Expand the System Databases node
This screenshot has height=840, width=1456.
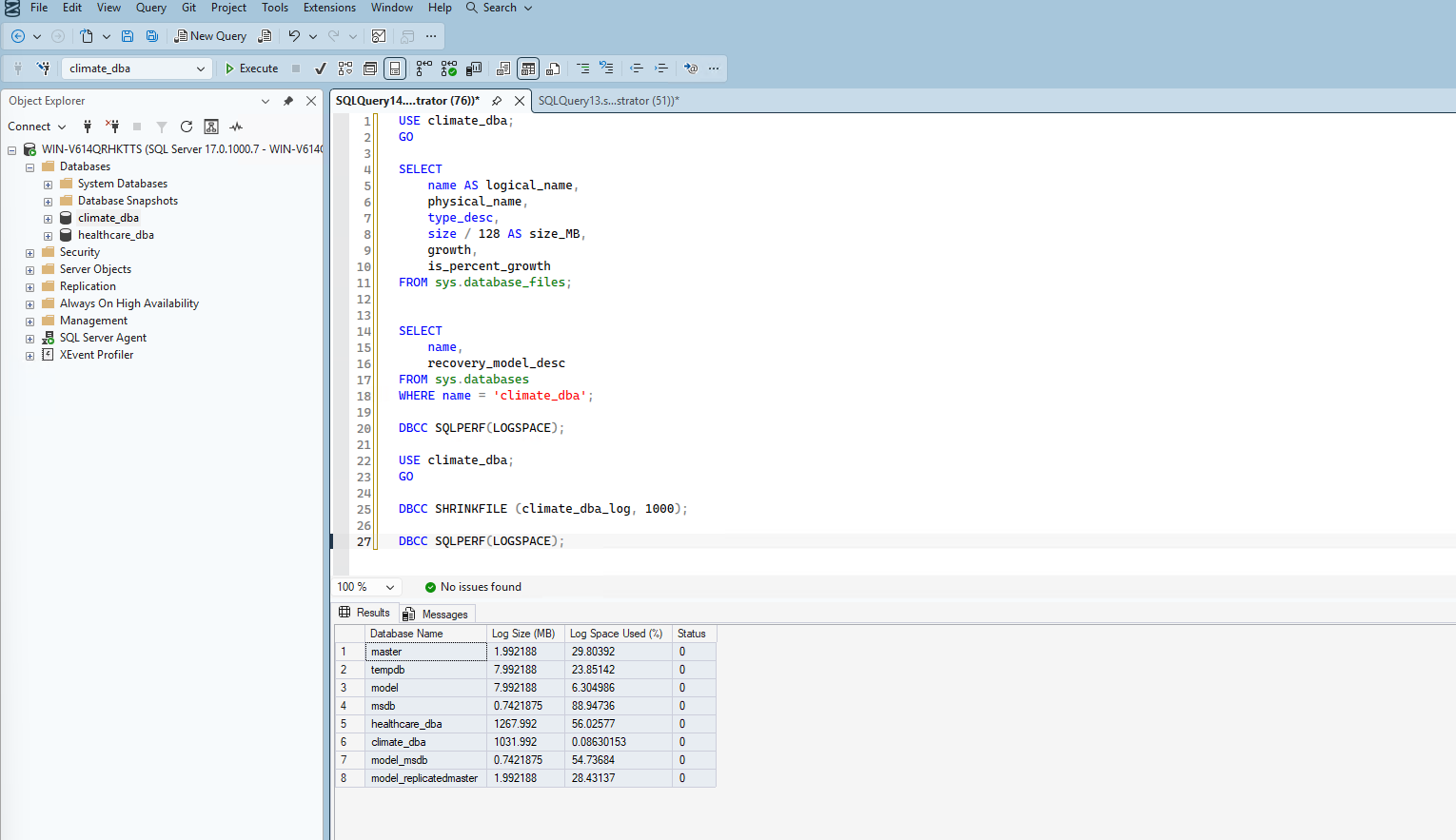(x=48, y=185)
